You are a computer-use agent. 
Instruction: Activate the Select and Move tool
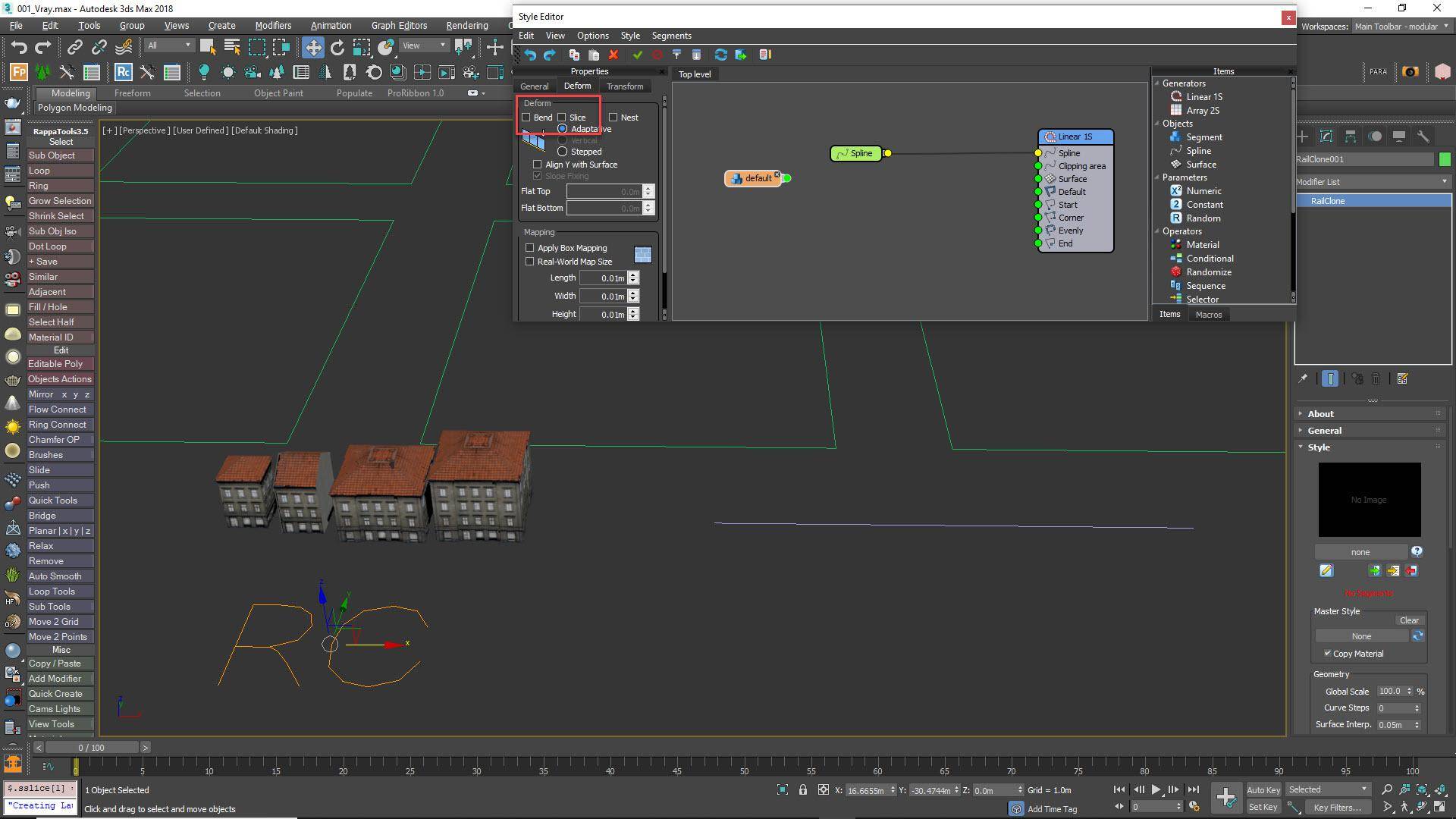click(x=312, y=46)
